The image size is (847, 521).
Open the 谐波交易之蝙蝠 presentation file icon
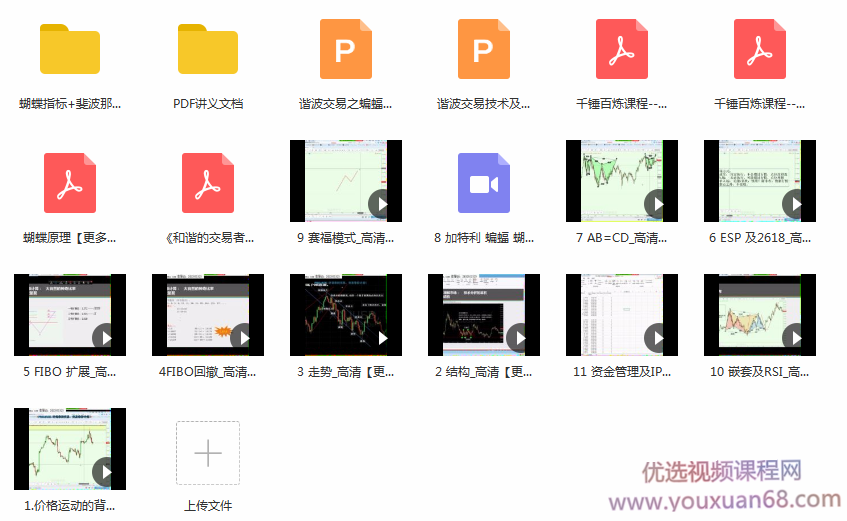pyautogui.click(x=346, y=49)
